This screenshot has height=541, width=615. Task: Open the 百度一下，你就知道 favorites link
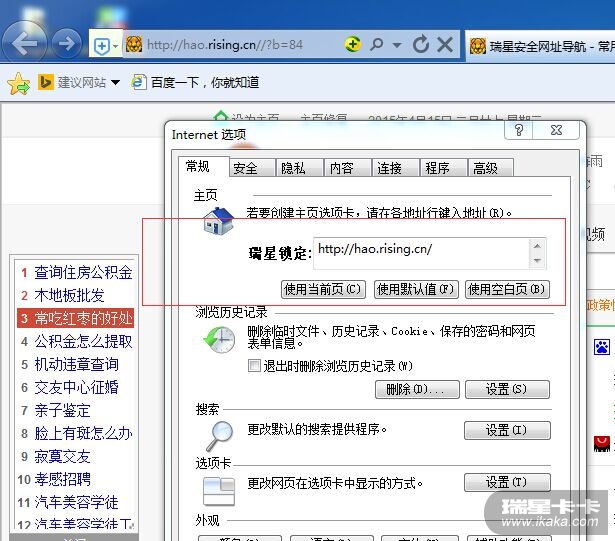(205, 82)
